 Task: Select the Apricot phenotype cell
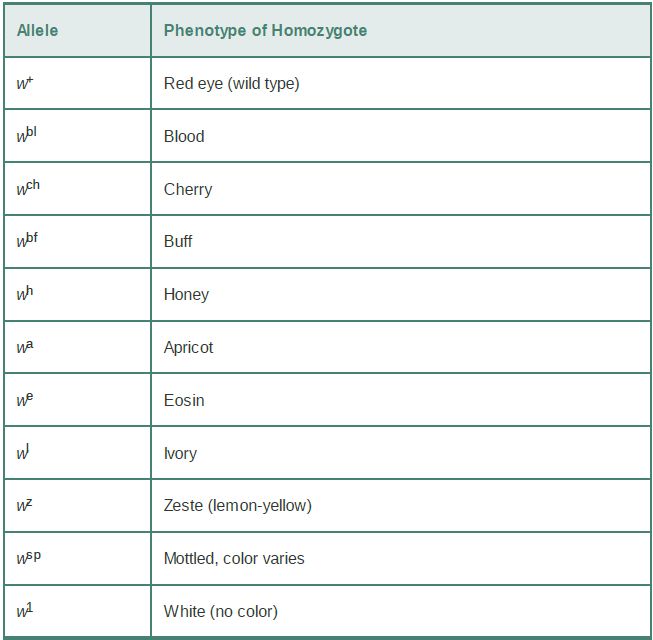pyautogui.click(x=401, y=347)
